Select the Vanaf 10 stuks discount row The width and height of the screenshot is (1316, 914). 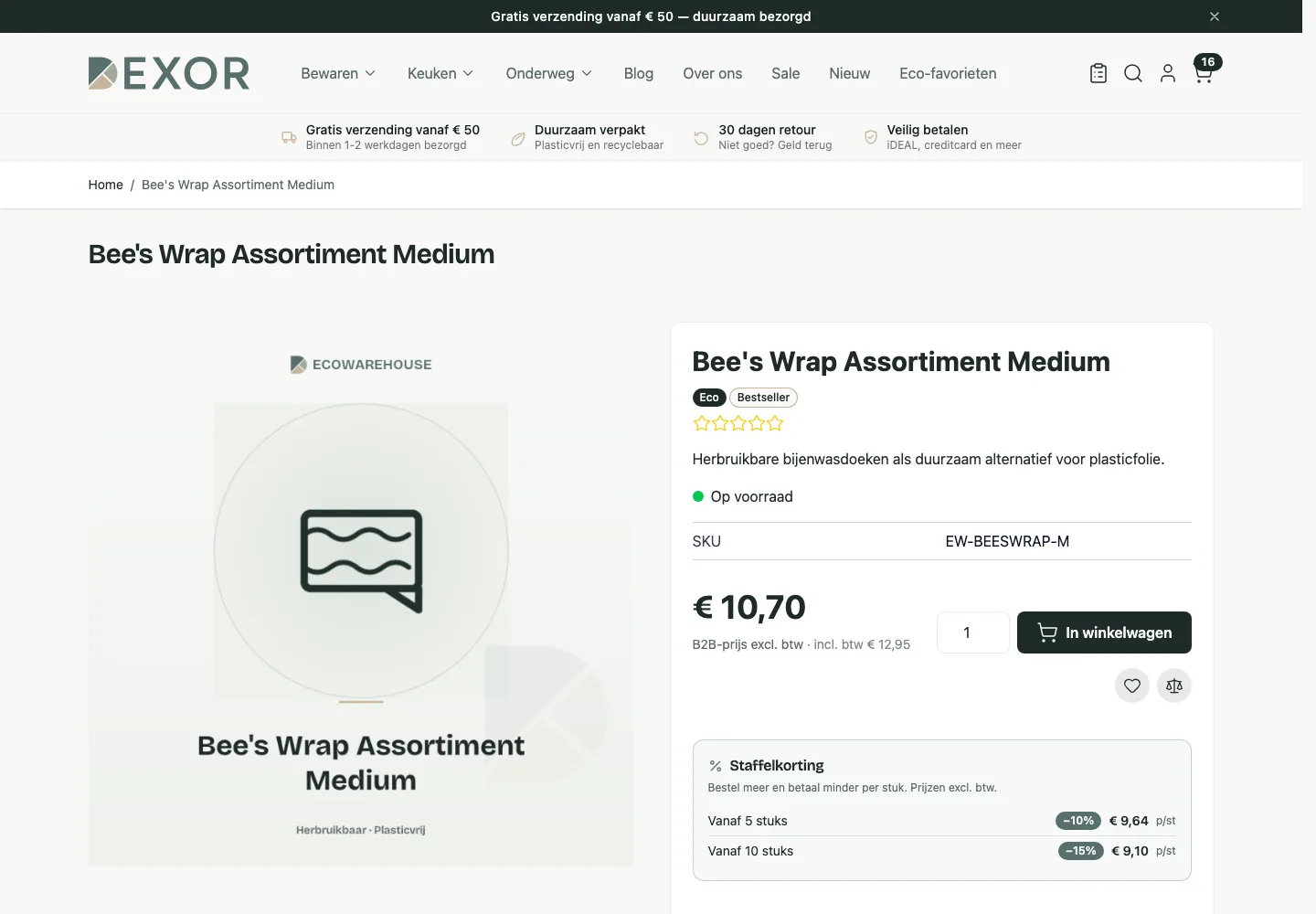click(x=941, y=851)
